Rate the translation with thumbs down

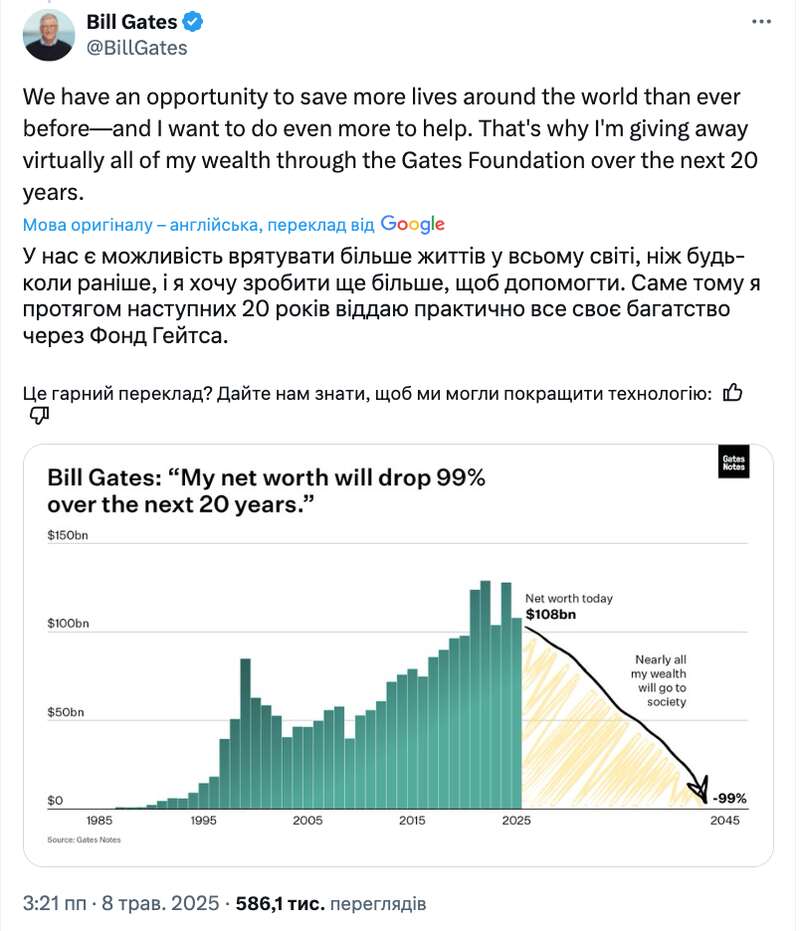point(40,417)
